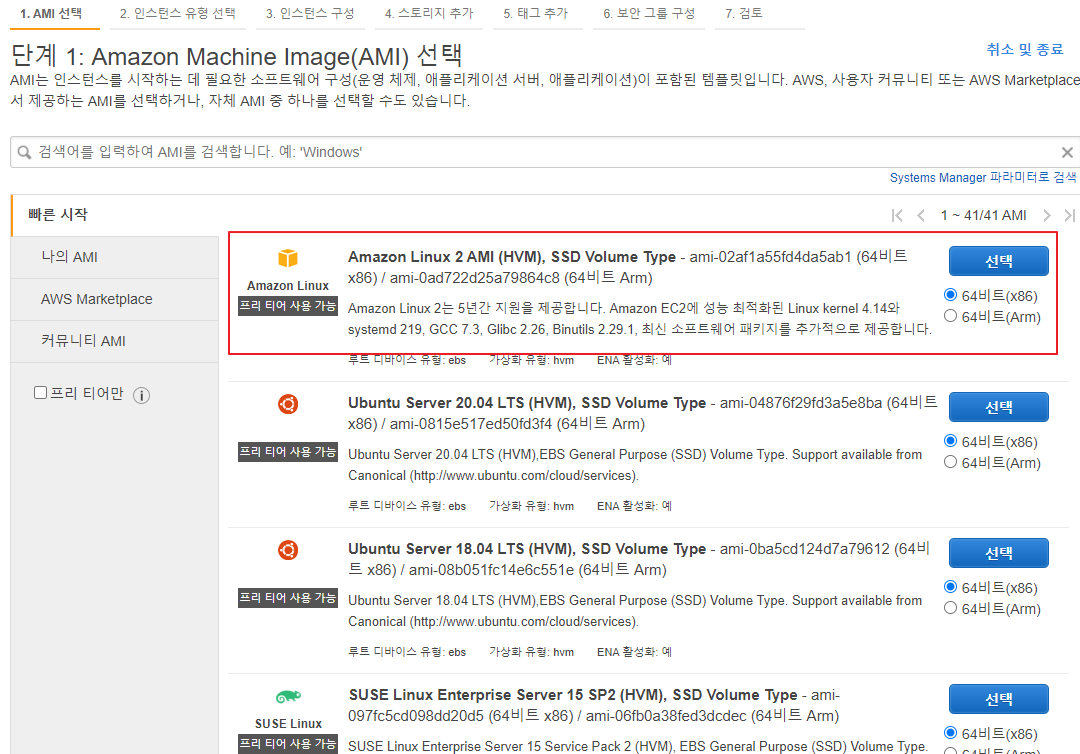Image resolution: width=1080 pixels, height=754 pixels.
Task: Click the search magnifier icon
Action: click(24, 152)
